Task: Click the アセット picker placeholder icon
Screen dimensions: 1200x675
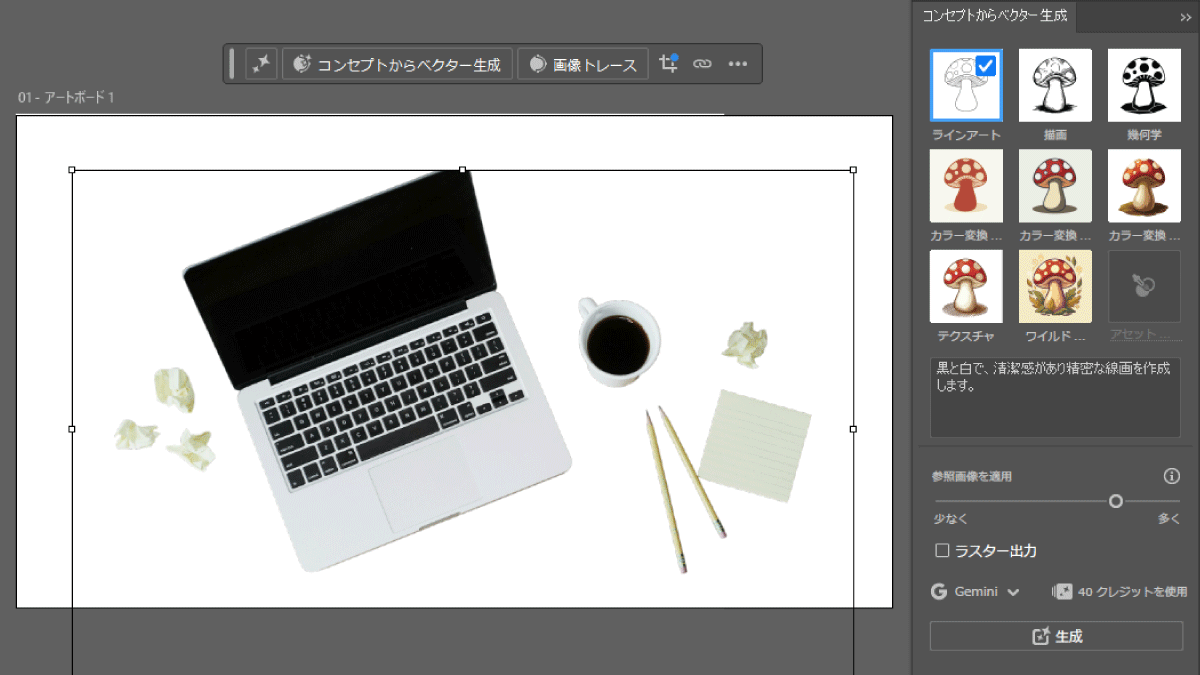Action: (x=1144, y=286)
